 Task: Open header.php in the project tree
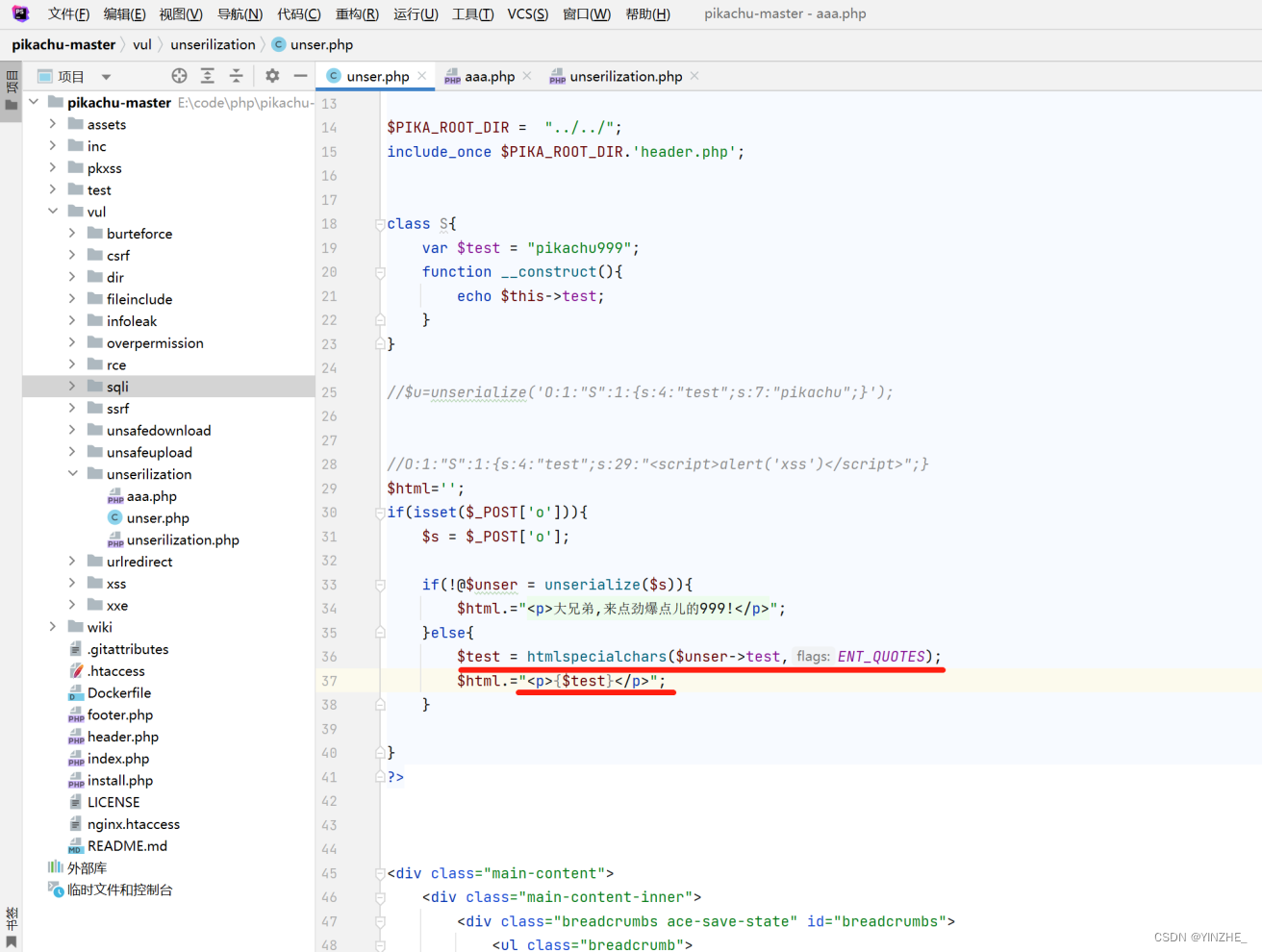(114, 738)
